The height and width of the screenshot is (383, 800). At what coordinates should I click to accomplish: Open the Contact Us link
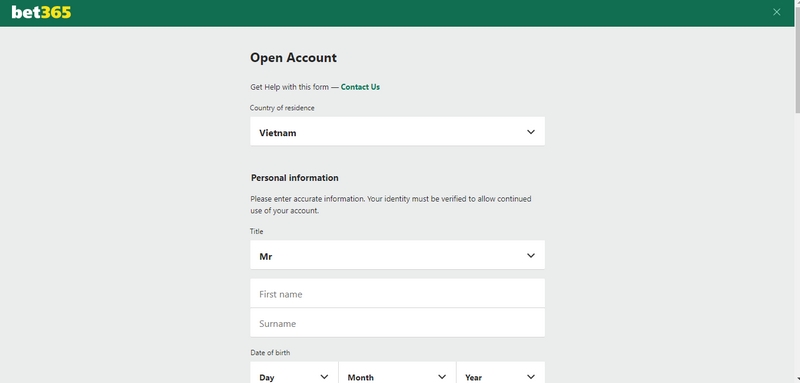point(360,87)
